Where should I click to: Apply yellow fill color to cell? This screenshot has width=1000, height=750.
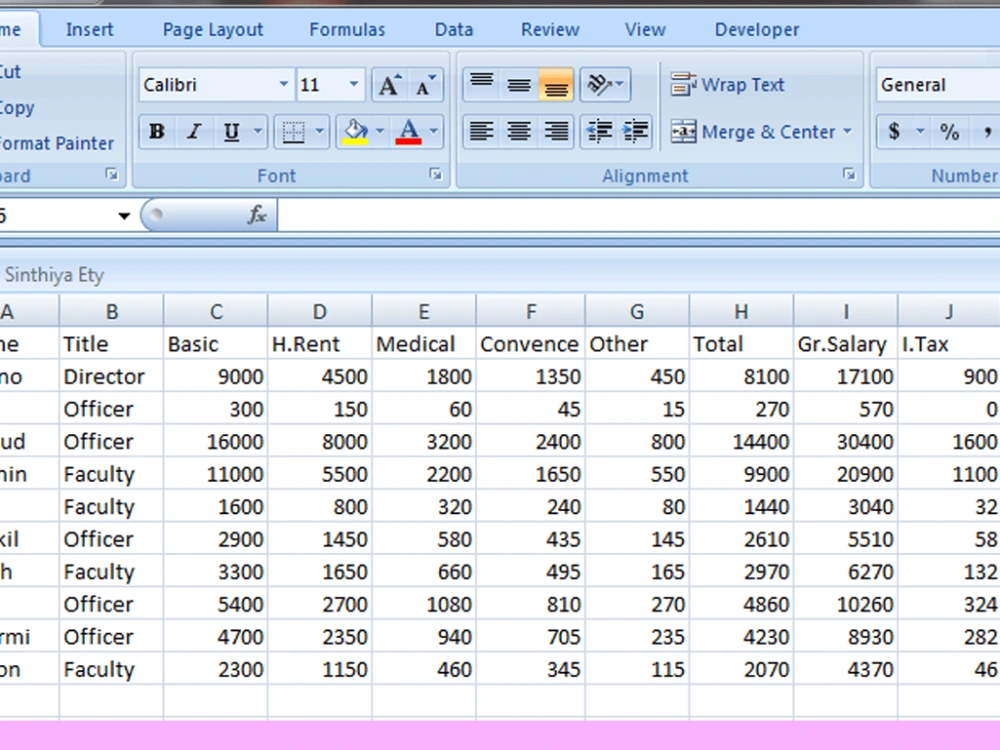(355, 132)
